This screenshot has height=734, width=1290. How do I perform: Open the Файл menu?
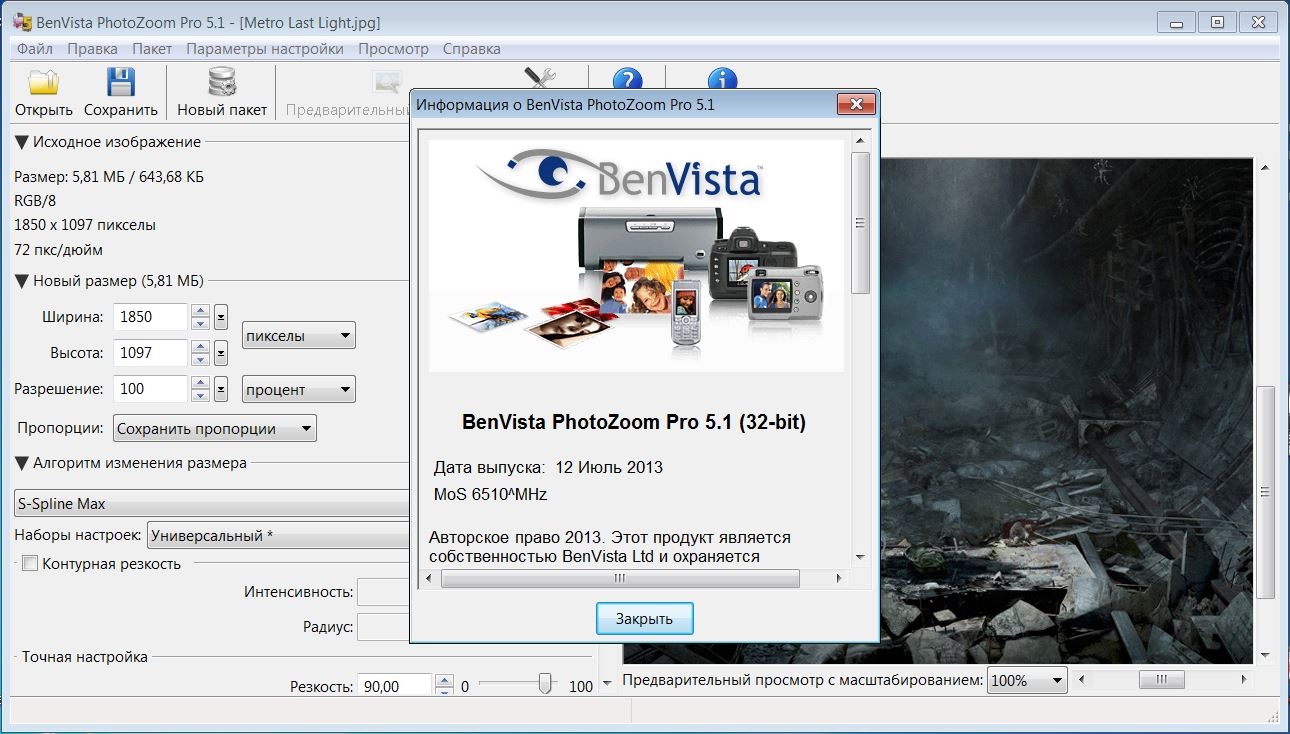click(35, 48)
